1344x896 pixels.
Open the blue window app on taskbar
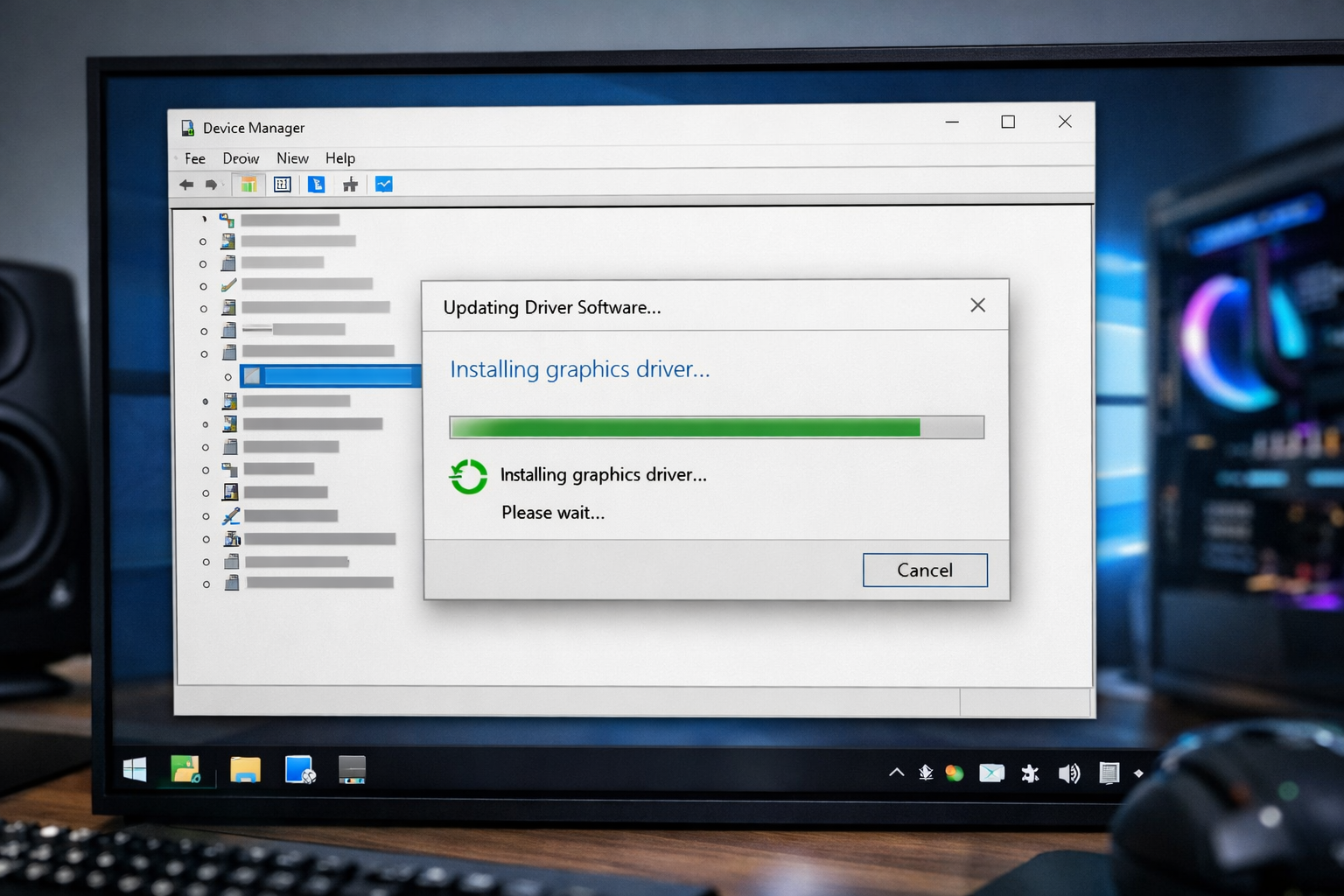pyautogui.click(x=300, y=770)
